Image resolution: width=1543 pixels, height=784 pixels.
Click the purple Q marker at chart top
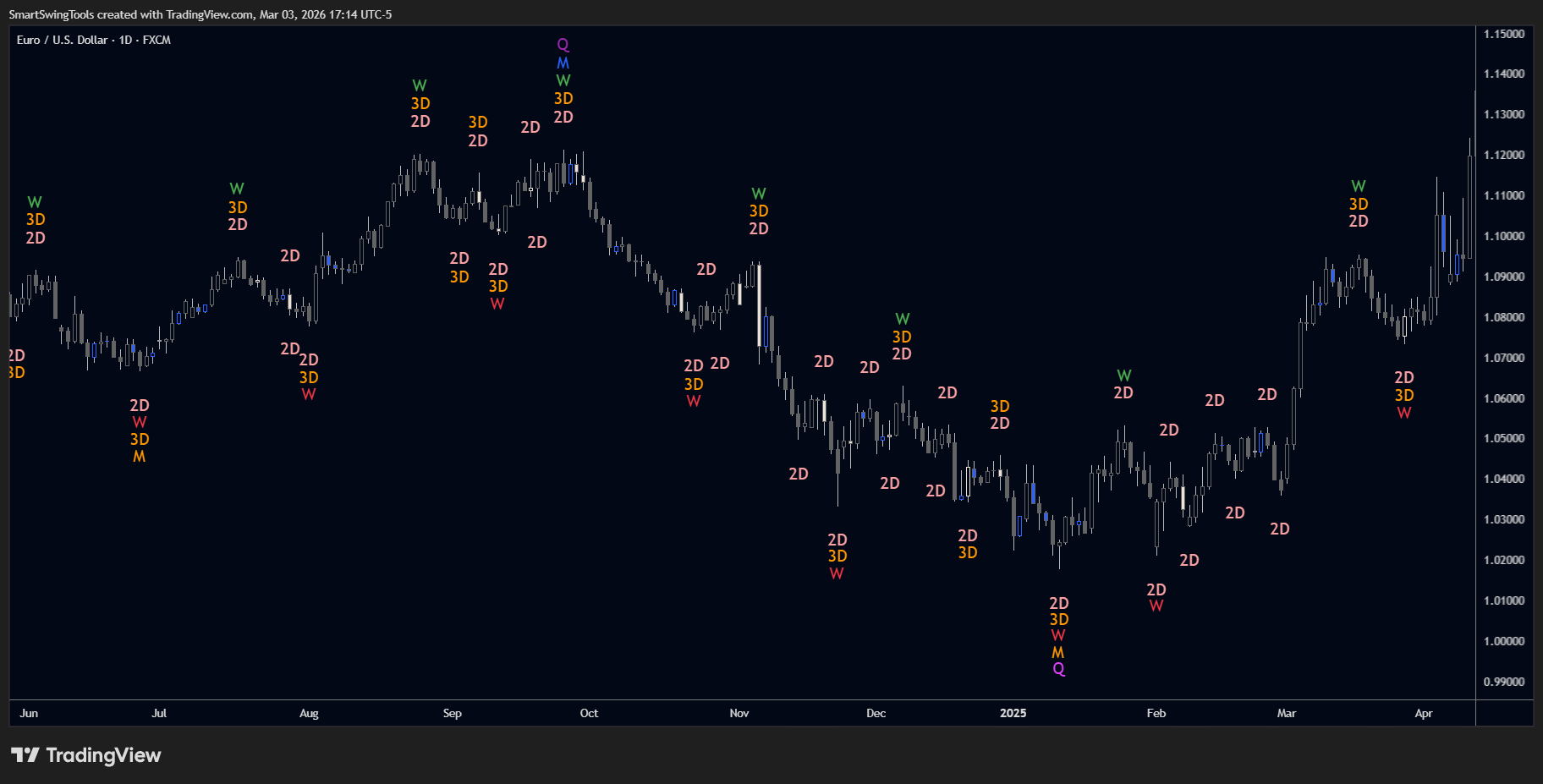563,45
